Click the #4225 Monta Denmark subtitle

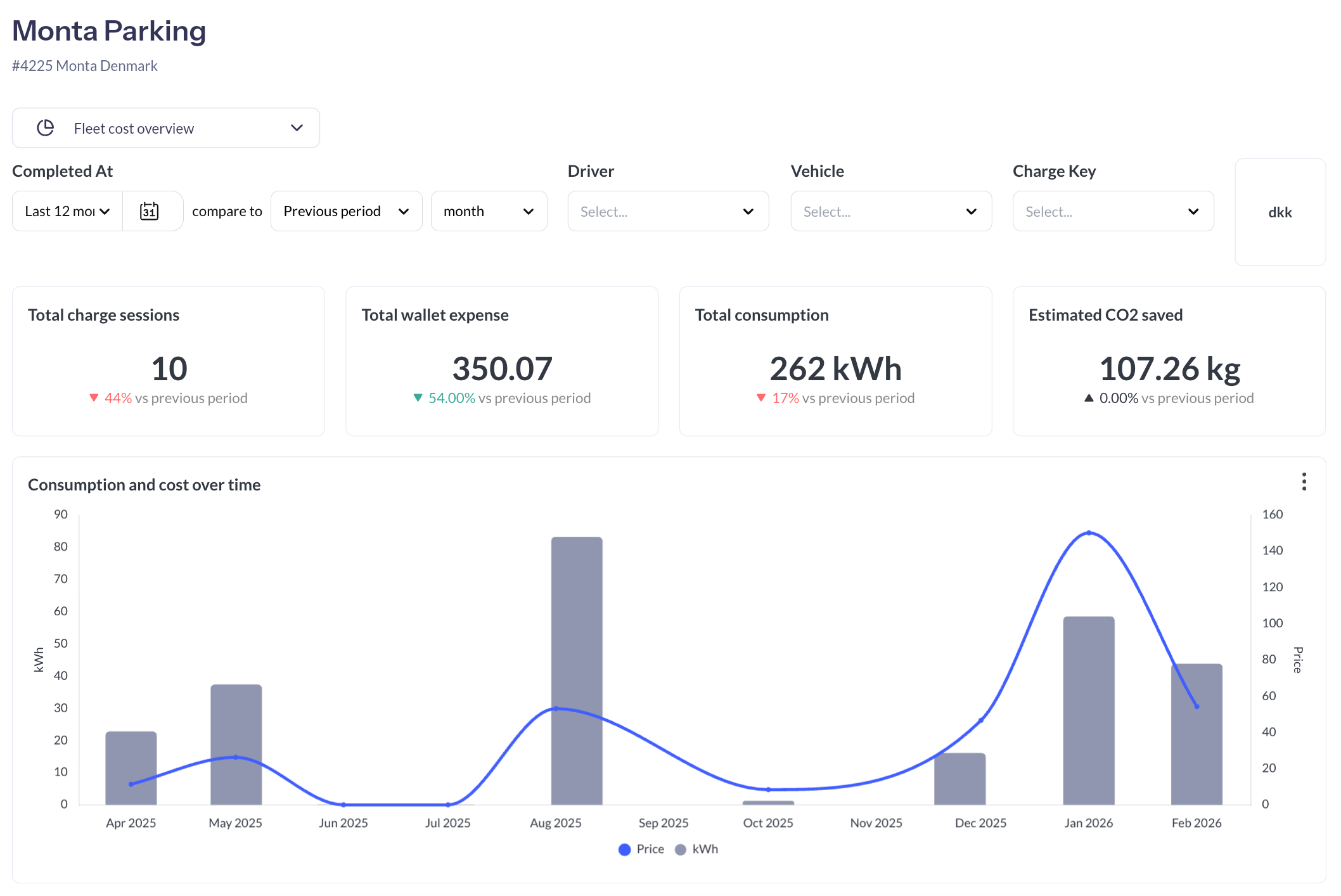85,66
